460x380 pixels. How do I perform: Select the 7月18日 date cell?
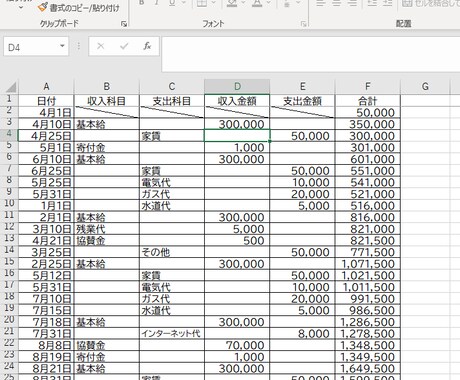click(x=46, y=322)
